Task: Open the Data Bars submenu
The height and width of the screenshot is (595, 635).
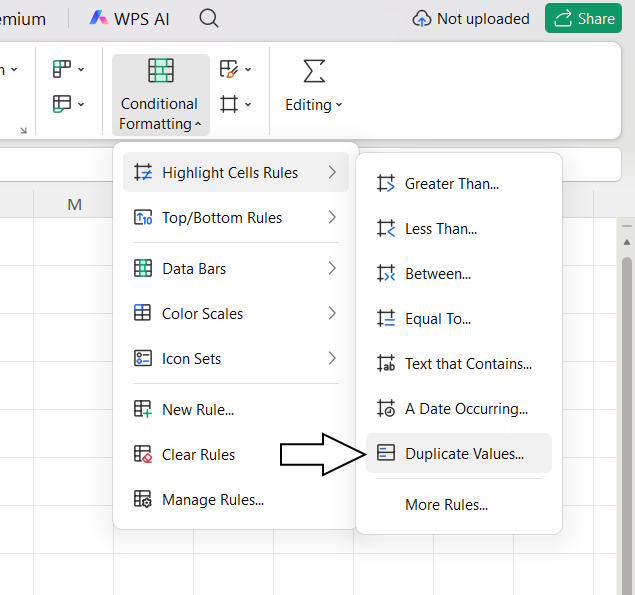Action: pos(236,269)
